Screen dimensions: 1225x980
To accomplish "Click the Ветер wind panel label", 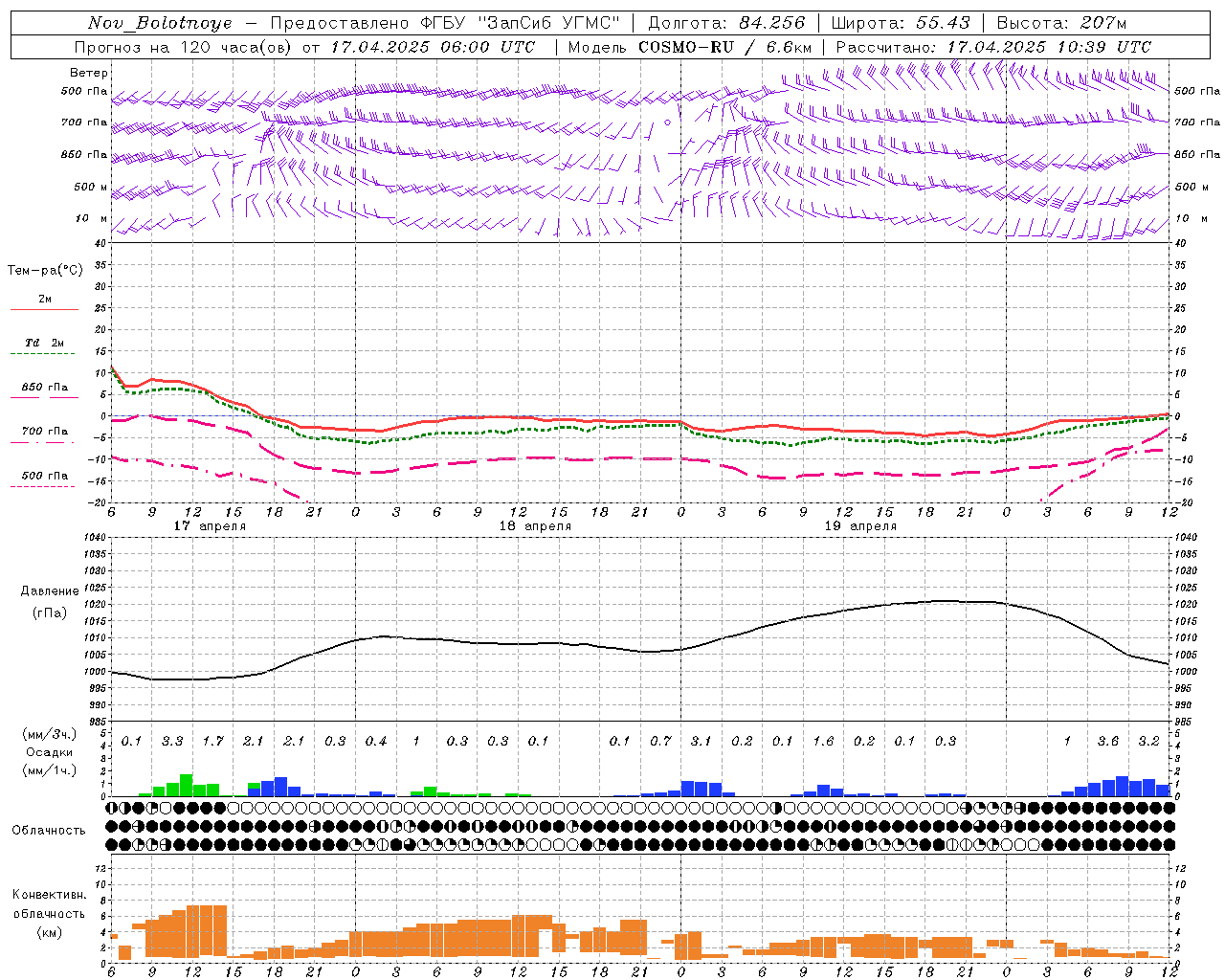I will coord(89,73).
